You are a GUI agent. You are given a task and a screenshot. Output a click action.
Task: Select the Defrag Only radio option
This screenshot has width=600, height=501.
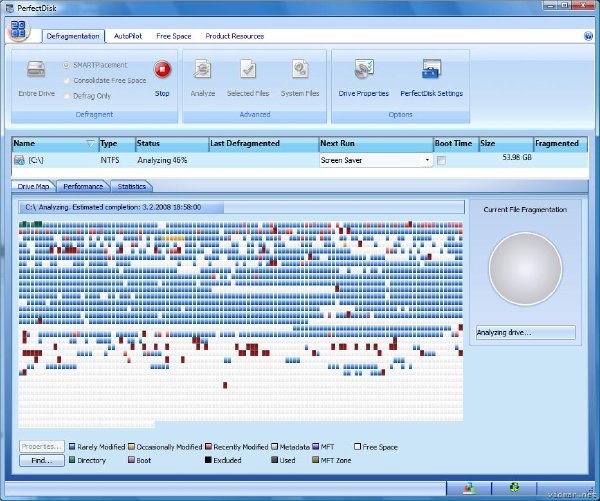(66, 96)
